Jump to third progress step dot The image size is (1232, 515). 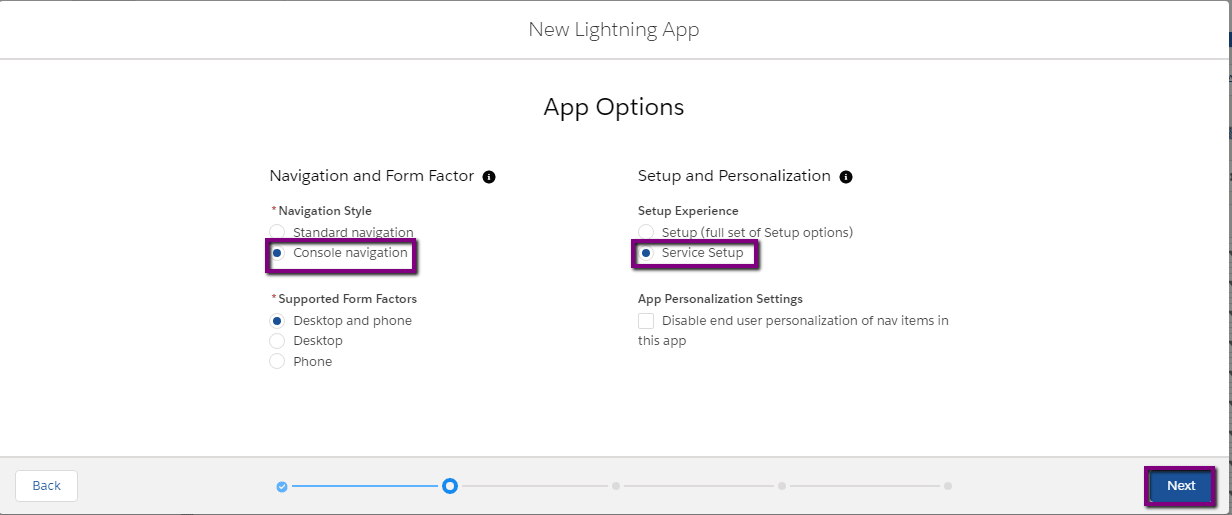616,486
